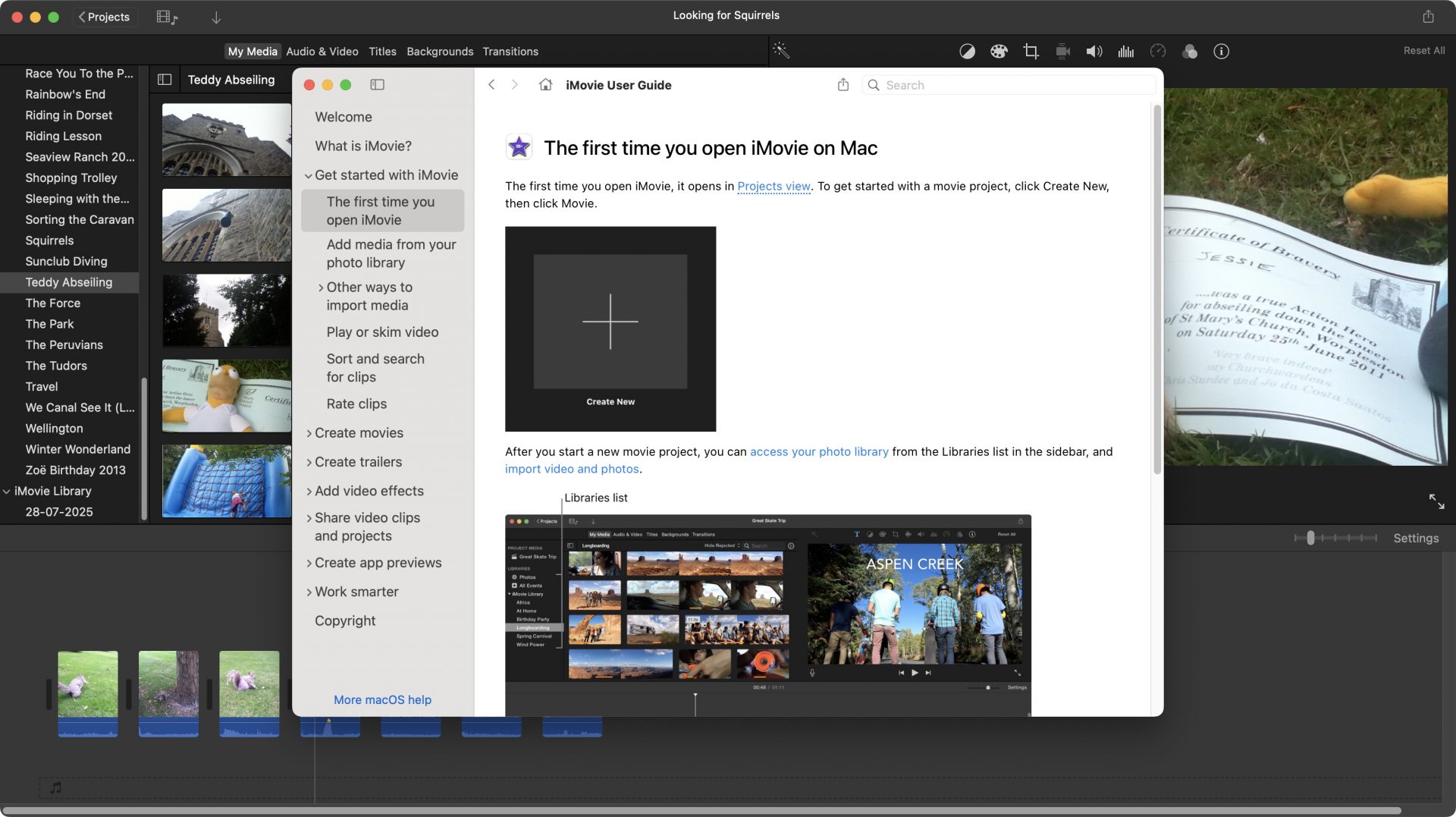The height and width of the screenshot is (817, 1456).
Task: Select the Squirrels event in sidebar
Action: tap(49, 240)
